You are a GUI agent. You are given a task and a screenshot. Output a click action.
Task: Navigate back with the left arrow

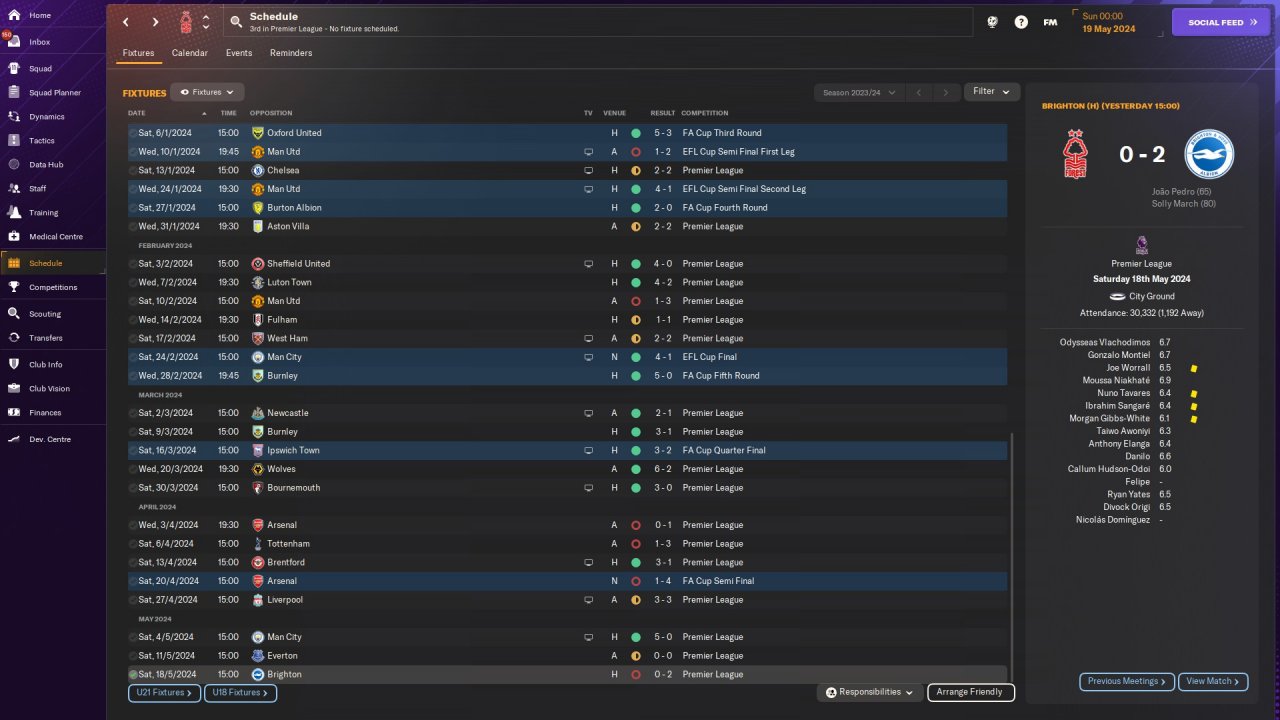[125, 22]
